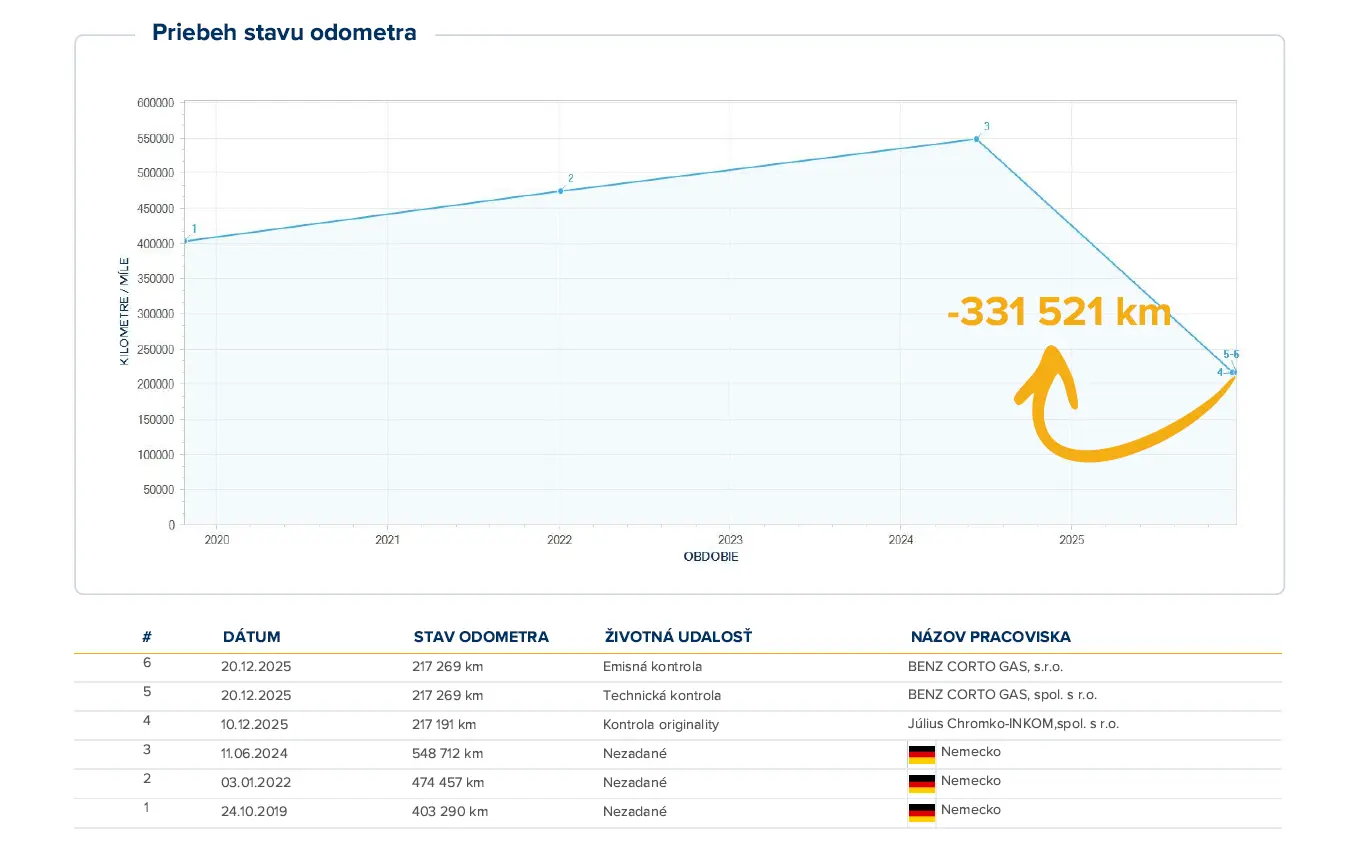
Task: Click the NÁZOV PRACOVISKA column header
Action: tap(990, 637)
